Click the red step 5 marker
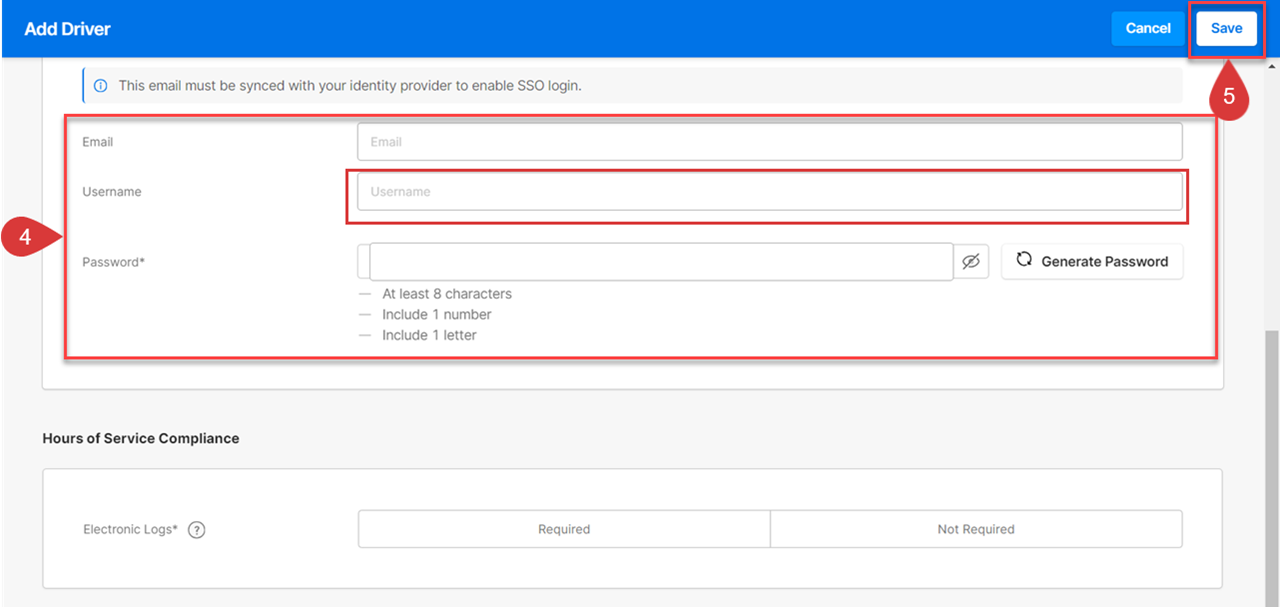Viewport: 1280px width, 607px height. (x=1229, y=99)
